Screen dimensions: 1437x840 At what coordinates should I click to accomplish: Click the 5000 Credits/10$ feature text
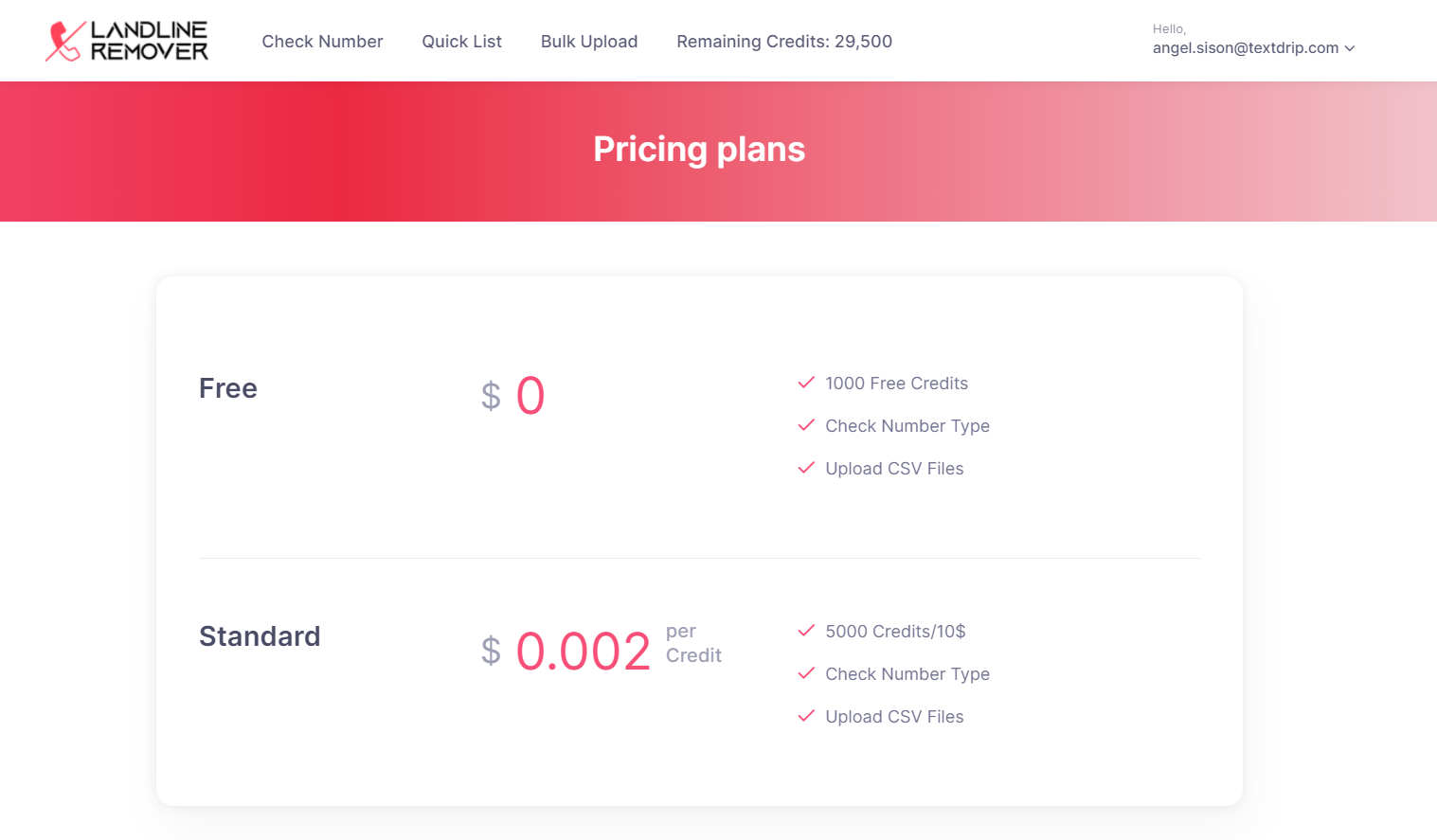point(895,632)
